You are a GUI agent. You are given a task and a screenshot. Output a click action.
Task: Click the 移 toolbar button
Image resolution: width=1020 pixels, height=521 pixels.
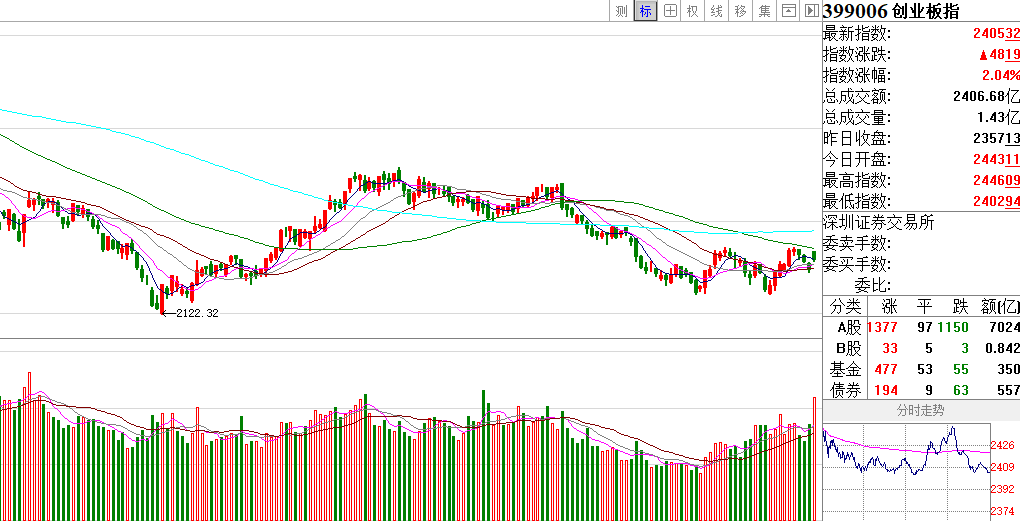click(741, 11)
